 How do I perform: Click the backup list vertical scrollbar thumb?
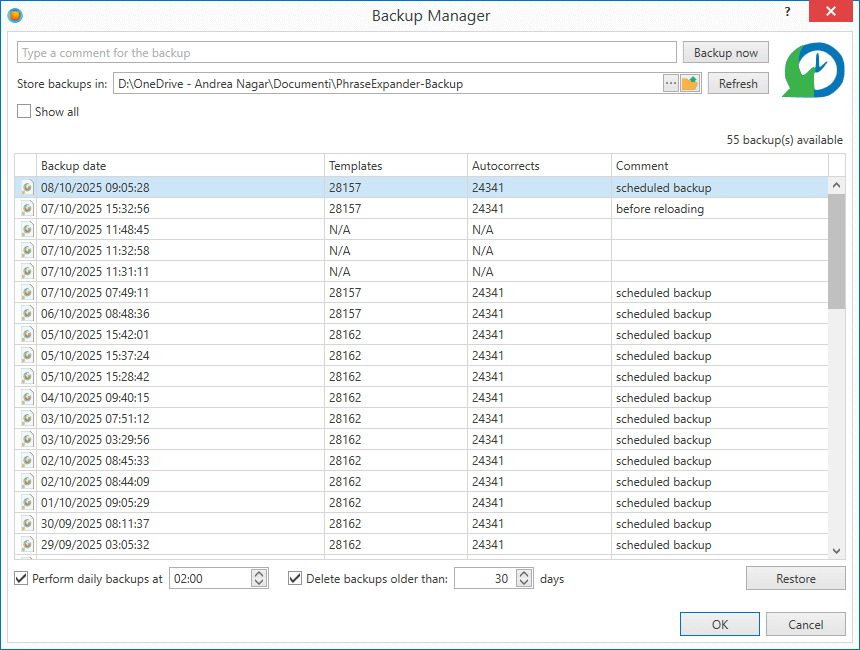836,250
